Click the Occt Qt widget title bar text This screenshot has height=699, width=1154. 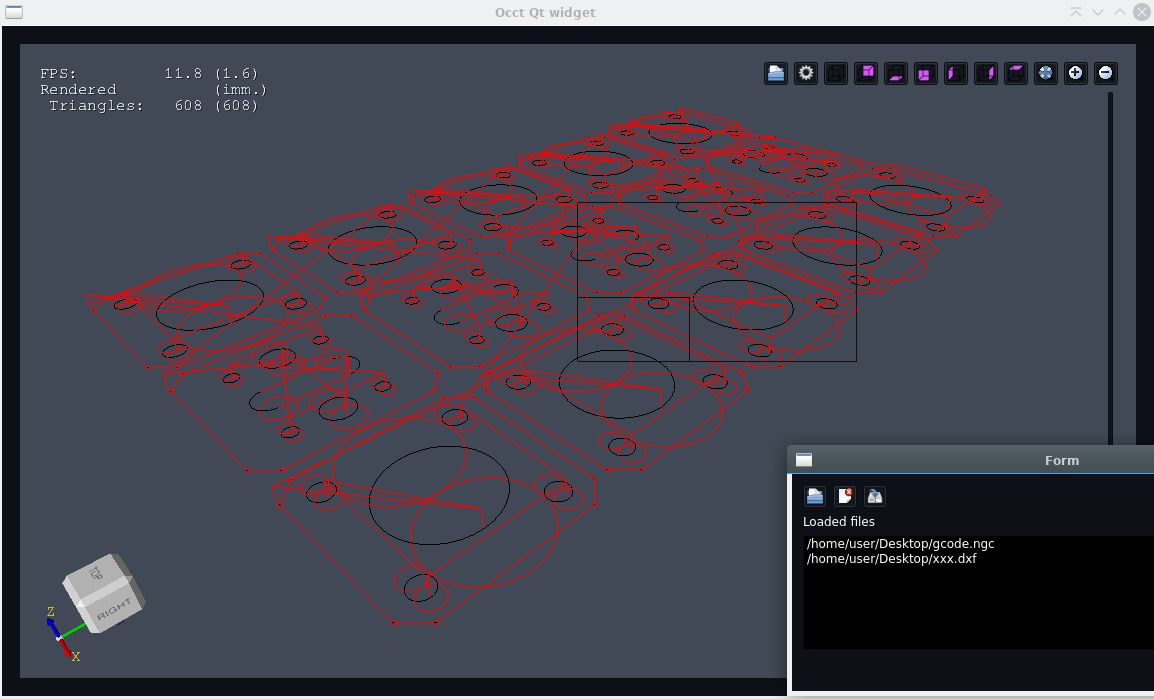(545, 13)
